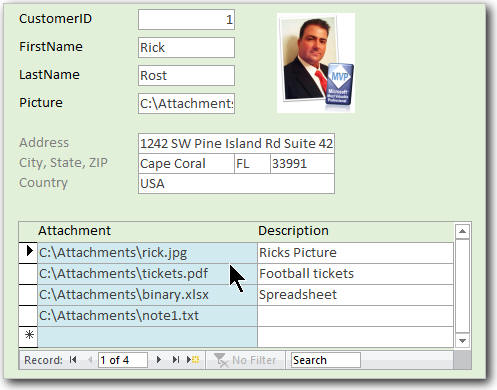Click the LastName label
Viewport: 497px width, 390px height.
[49, 75]
